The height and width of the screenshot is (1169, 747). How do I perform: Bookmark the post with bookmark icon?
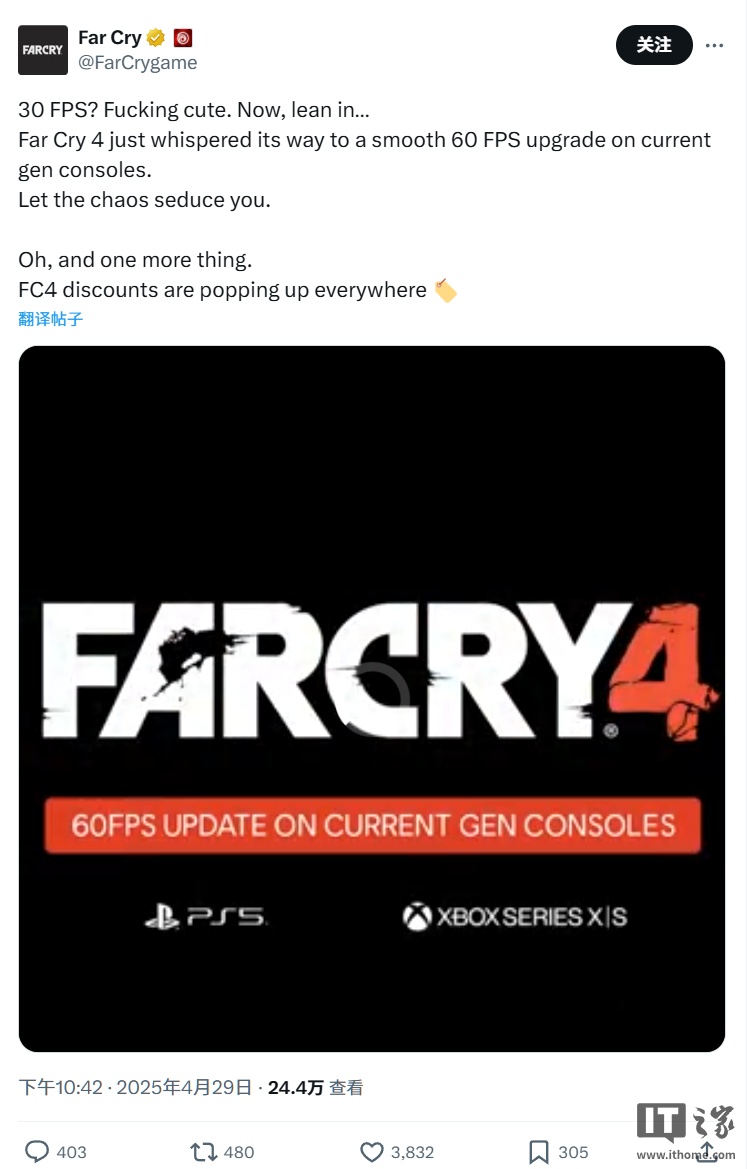538,1152
